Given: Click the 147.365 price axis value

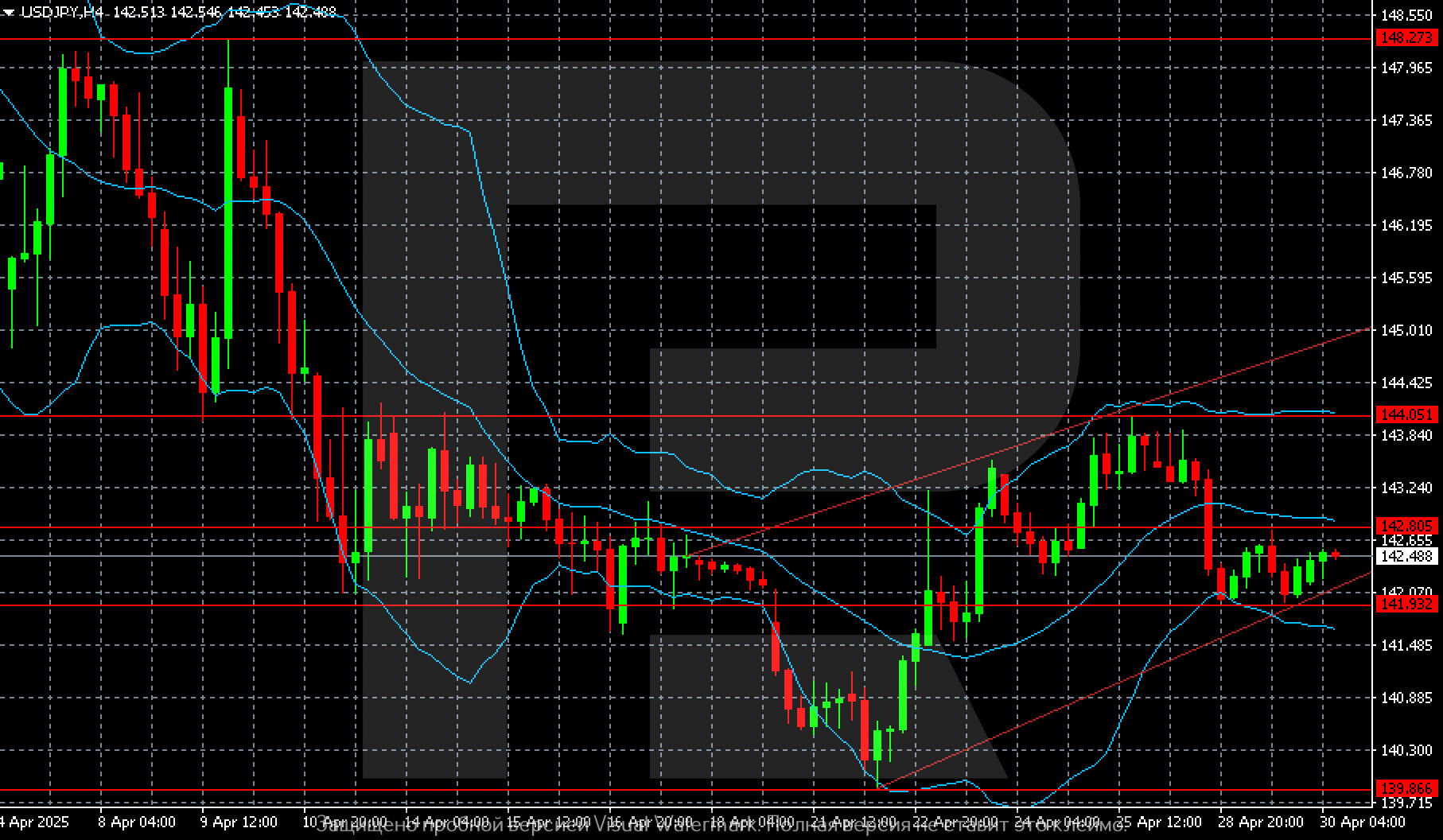Looking at the screenshot, I should point(1406,120).
